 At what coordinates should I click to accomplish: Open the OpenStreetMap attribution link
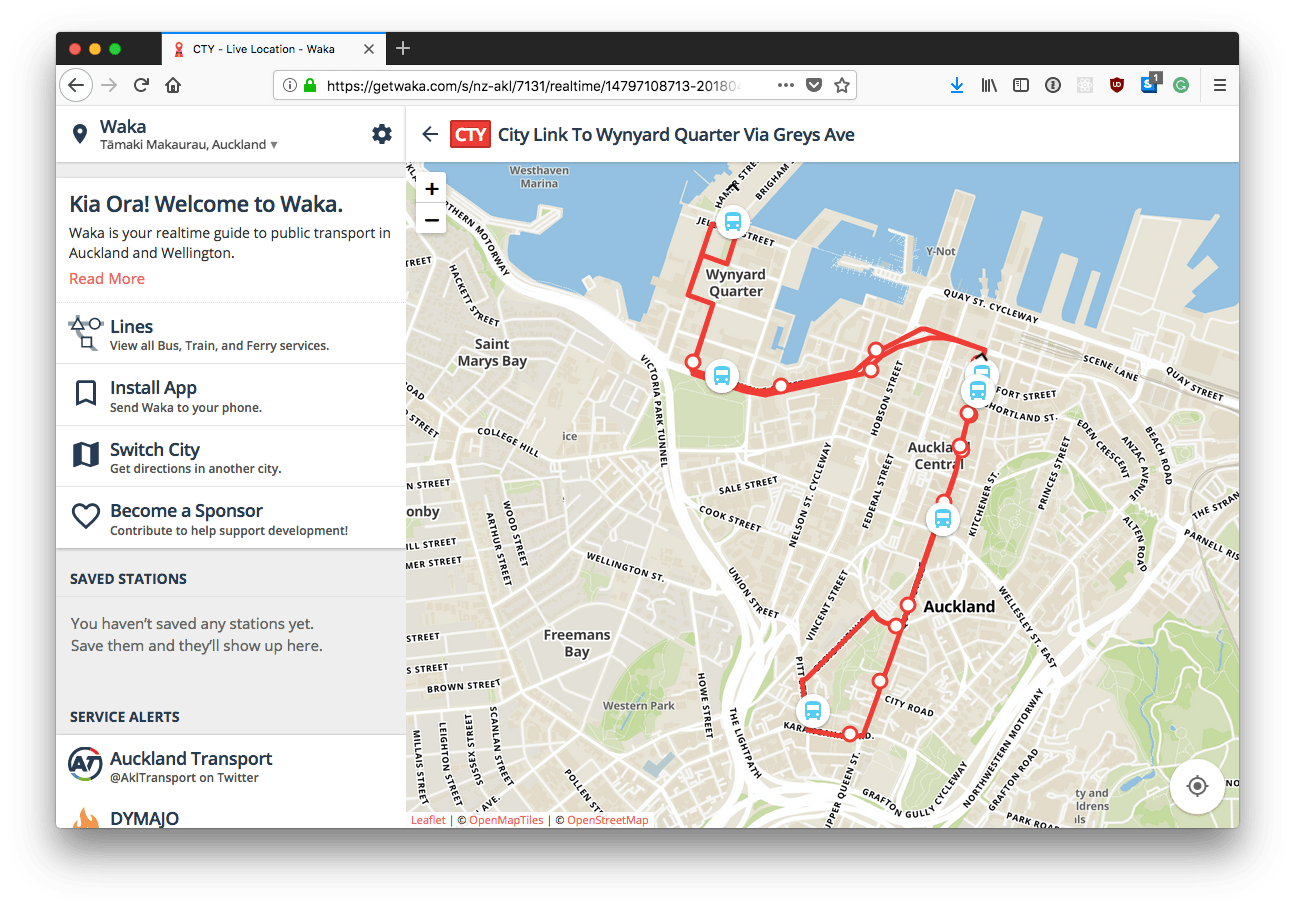click(x=607, y=820)
